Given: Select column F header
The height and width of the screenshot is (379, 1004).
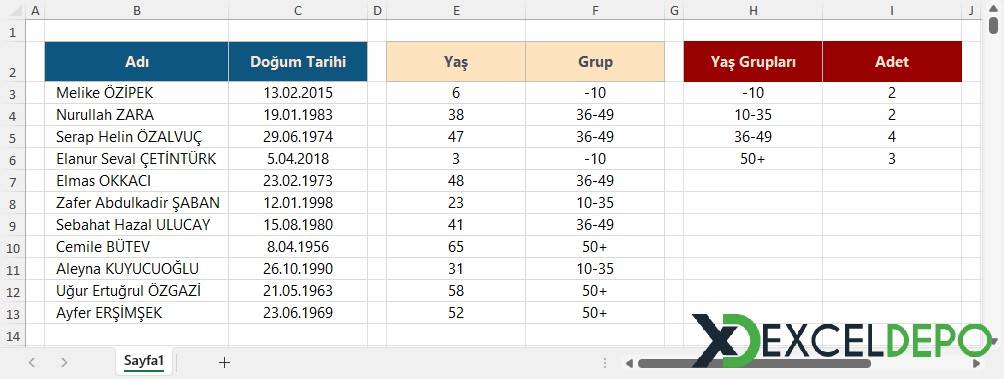Looking at the screenshot, I should [x=595, y=10].
